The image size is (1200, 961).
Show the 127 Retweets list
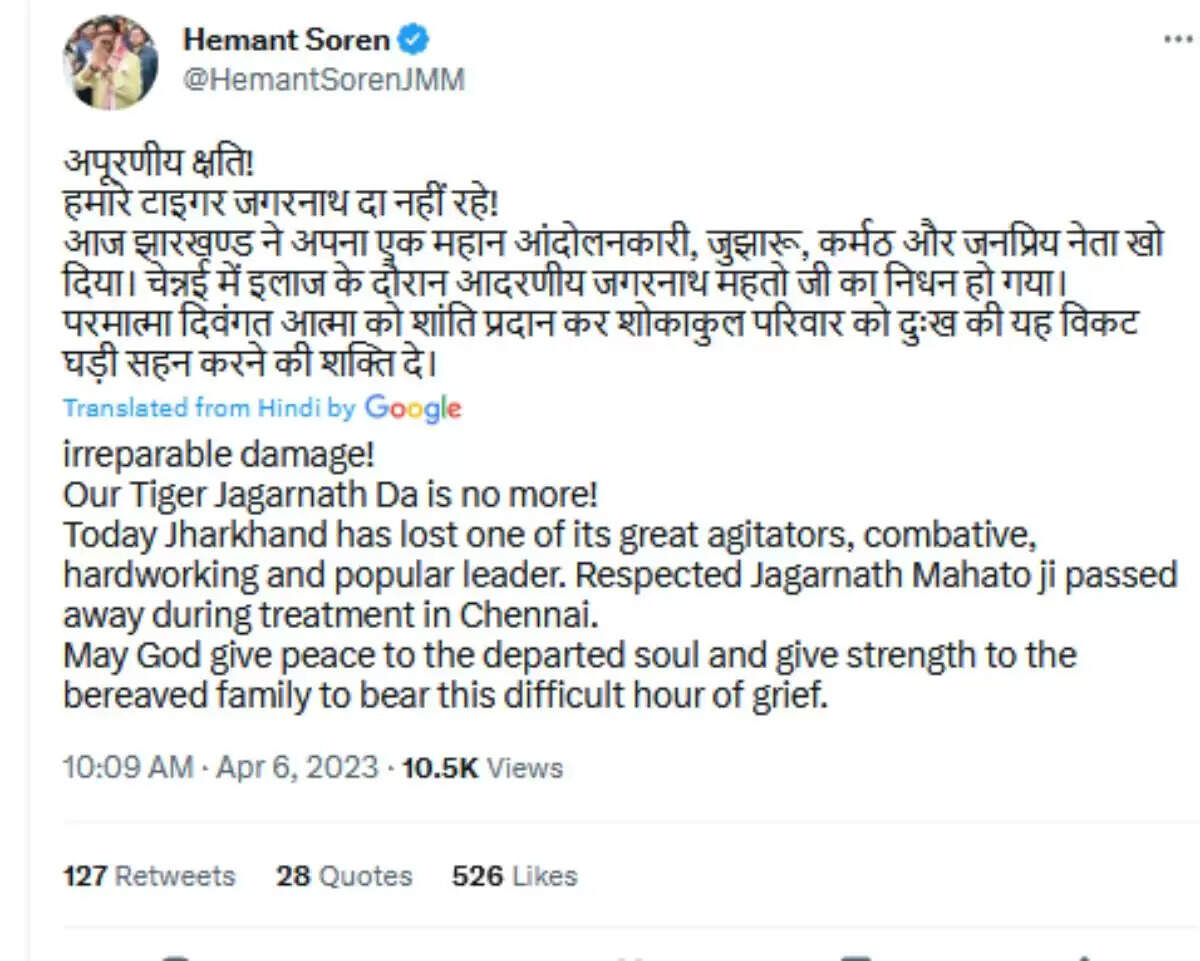(x=149, y=876)
